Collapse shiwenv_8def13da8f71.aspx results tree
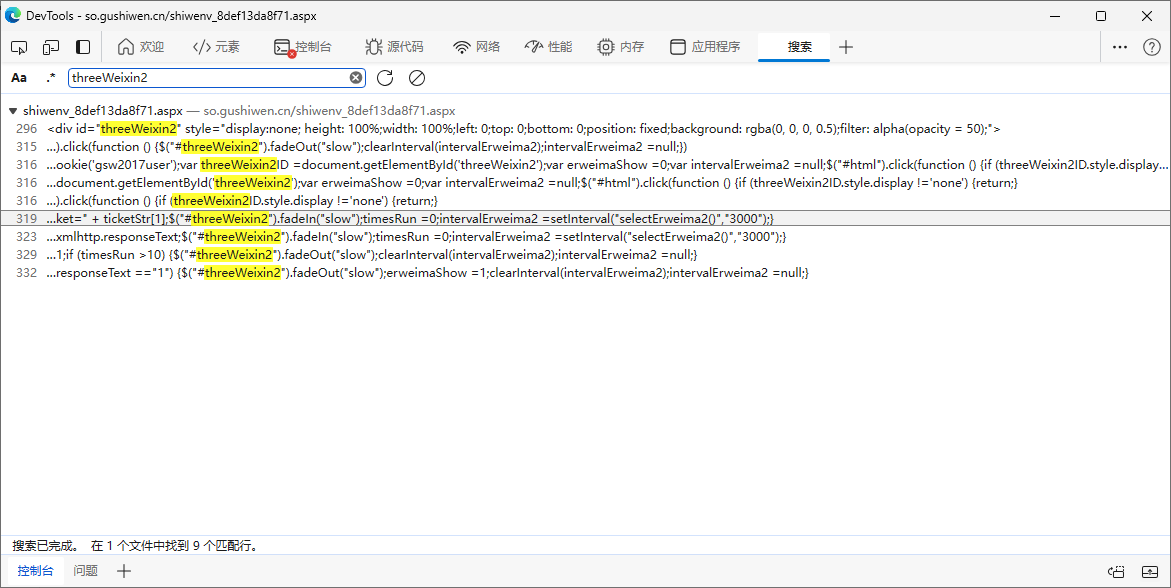 pos(12,111)
